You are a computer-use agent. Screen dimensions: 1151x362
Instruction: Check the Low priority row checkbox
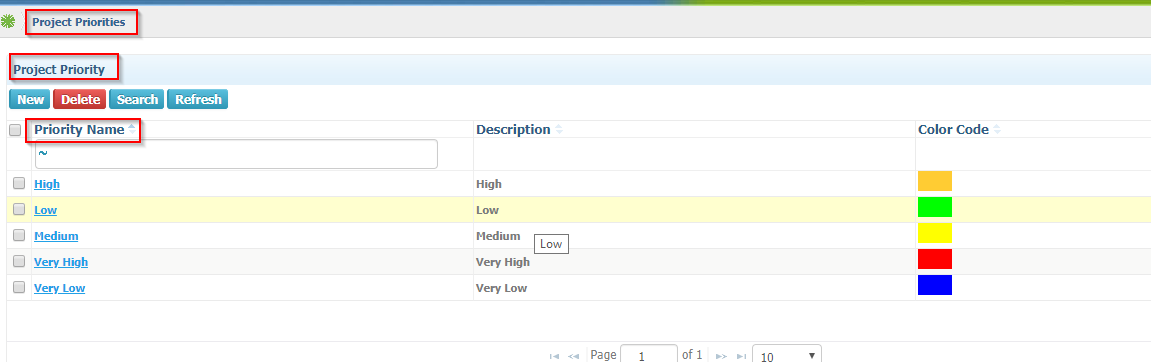(19, 209)
